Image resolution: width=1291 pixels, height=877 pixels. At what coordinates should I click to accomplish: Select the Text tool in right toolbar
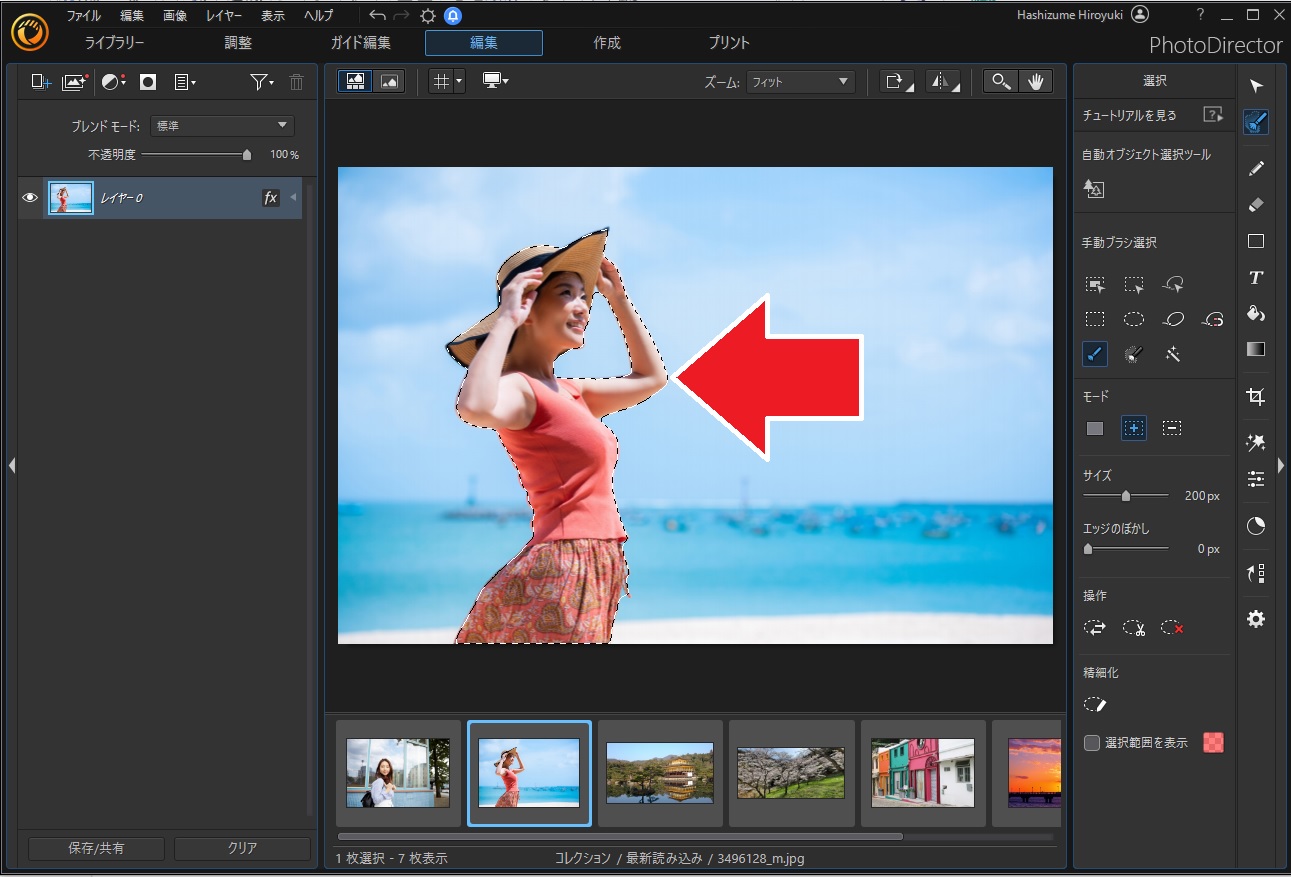tap(1256, 278)
